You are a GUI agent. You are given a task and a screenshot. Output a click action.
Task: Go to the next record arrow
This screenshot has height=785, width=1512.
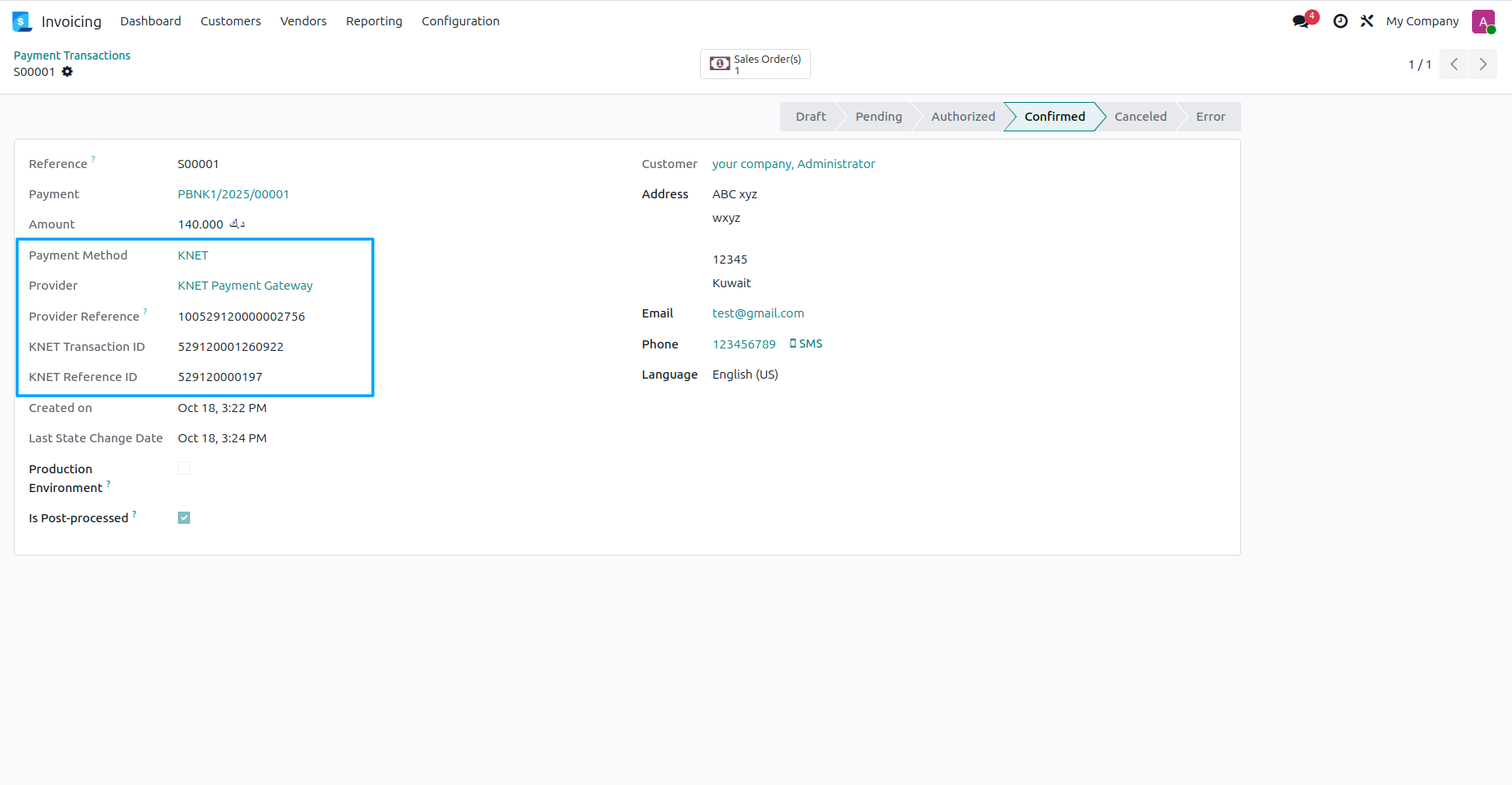(1483, 64)
